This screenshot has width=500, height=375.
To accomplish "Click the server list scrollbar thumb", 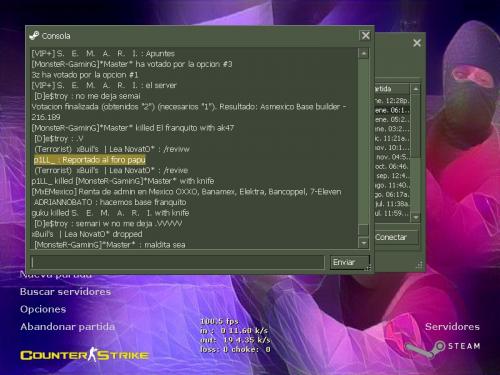I will [415, 126].
